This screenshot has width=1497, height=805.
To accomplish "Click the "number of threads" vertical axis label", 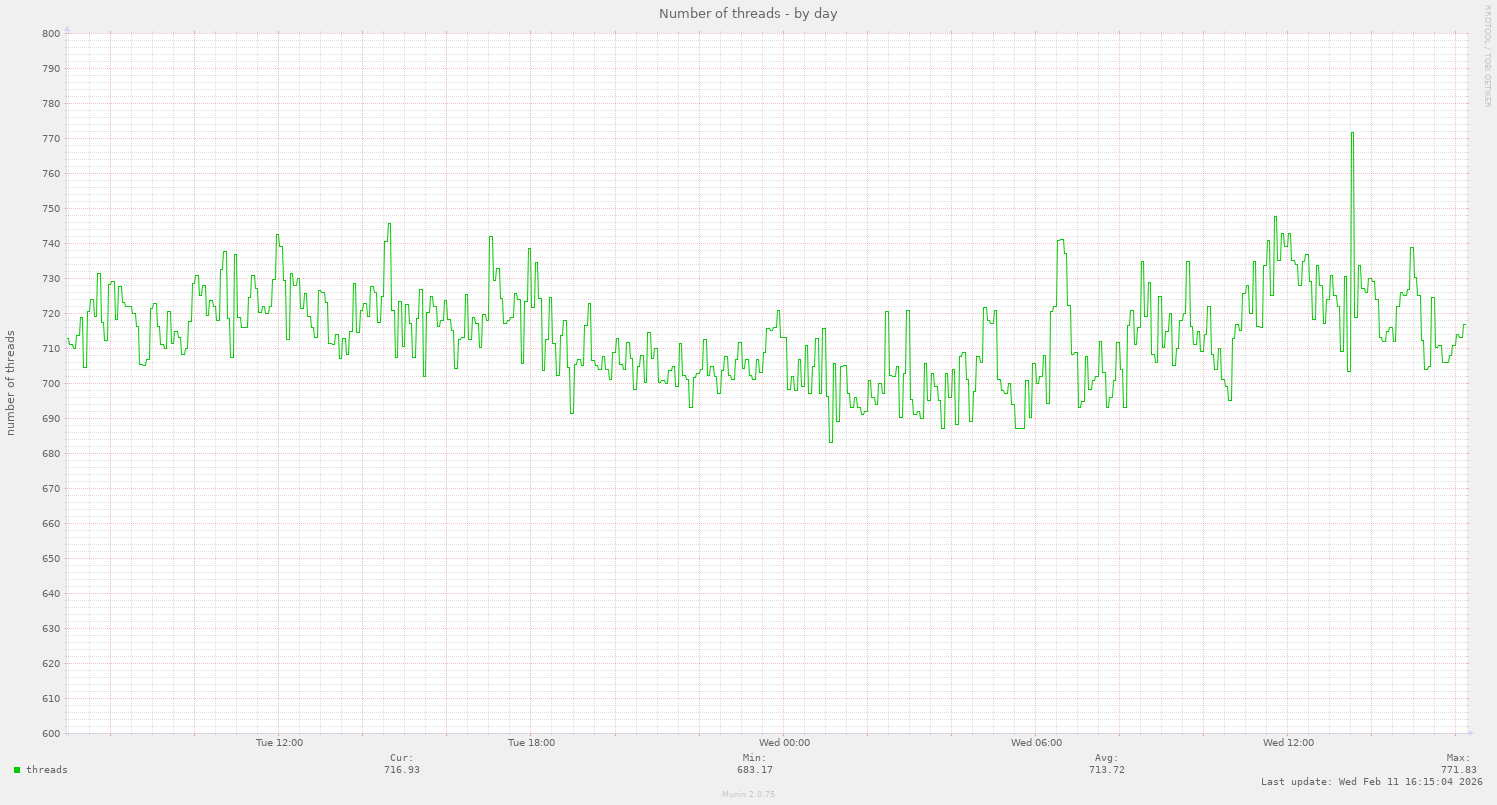I will pyautogui.click(x=11, y=383).
